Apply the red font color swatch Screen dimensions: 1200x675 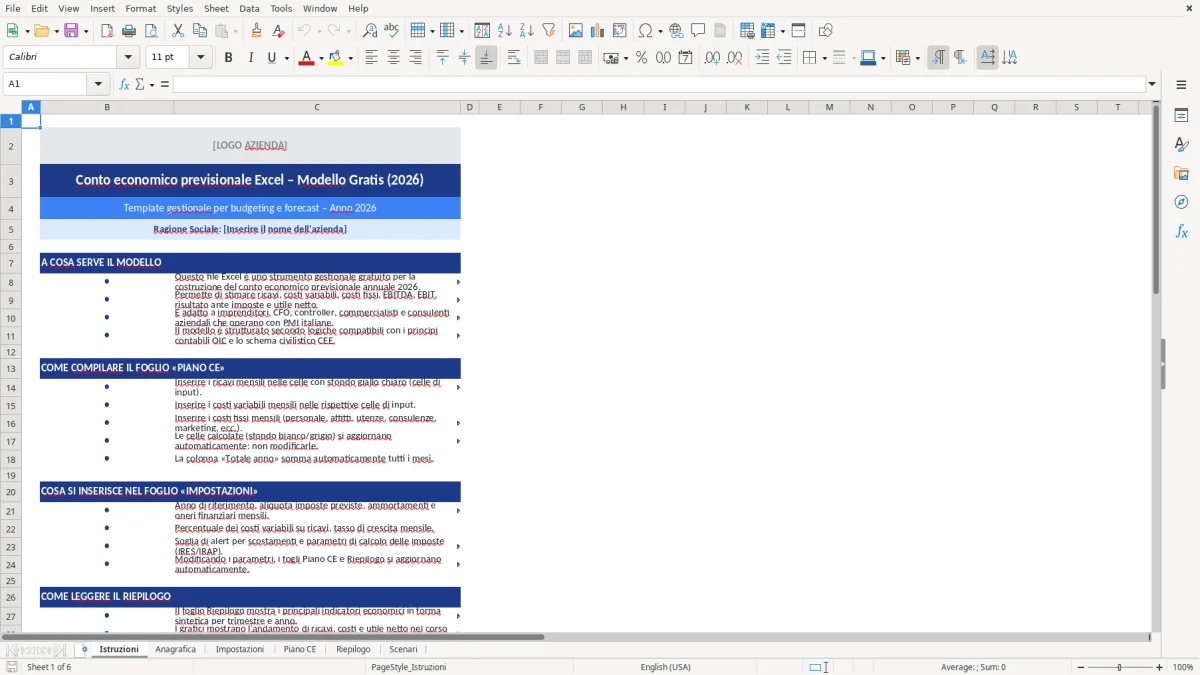pyautogui.click(x=305, y=58)
